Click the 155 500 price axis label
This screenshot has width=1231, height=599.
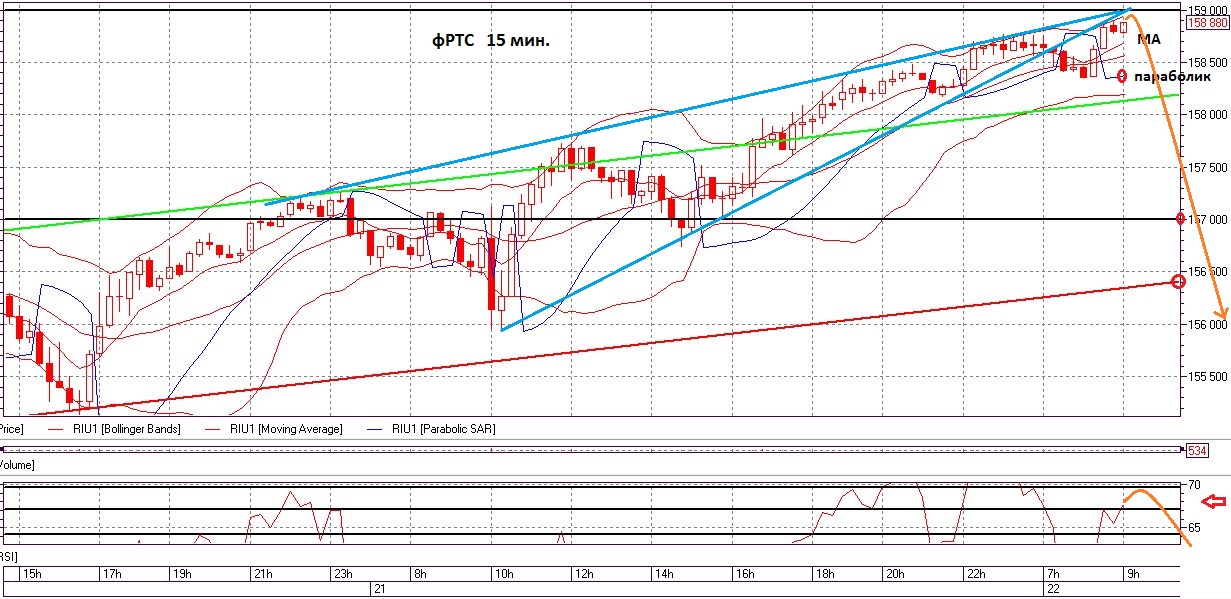[x=1206, y=376]
